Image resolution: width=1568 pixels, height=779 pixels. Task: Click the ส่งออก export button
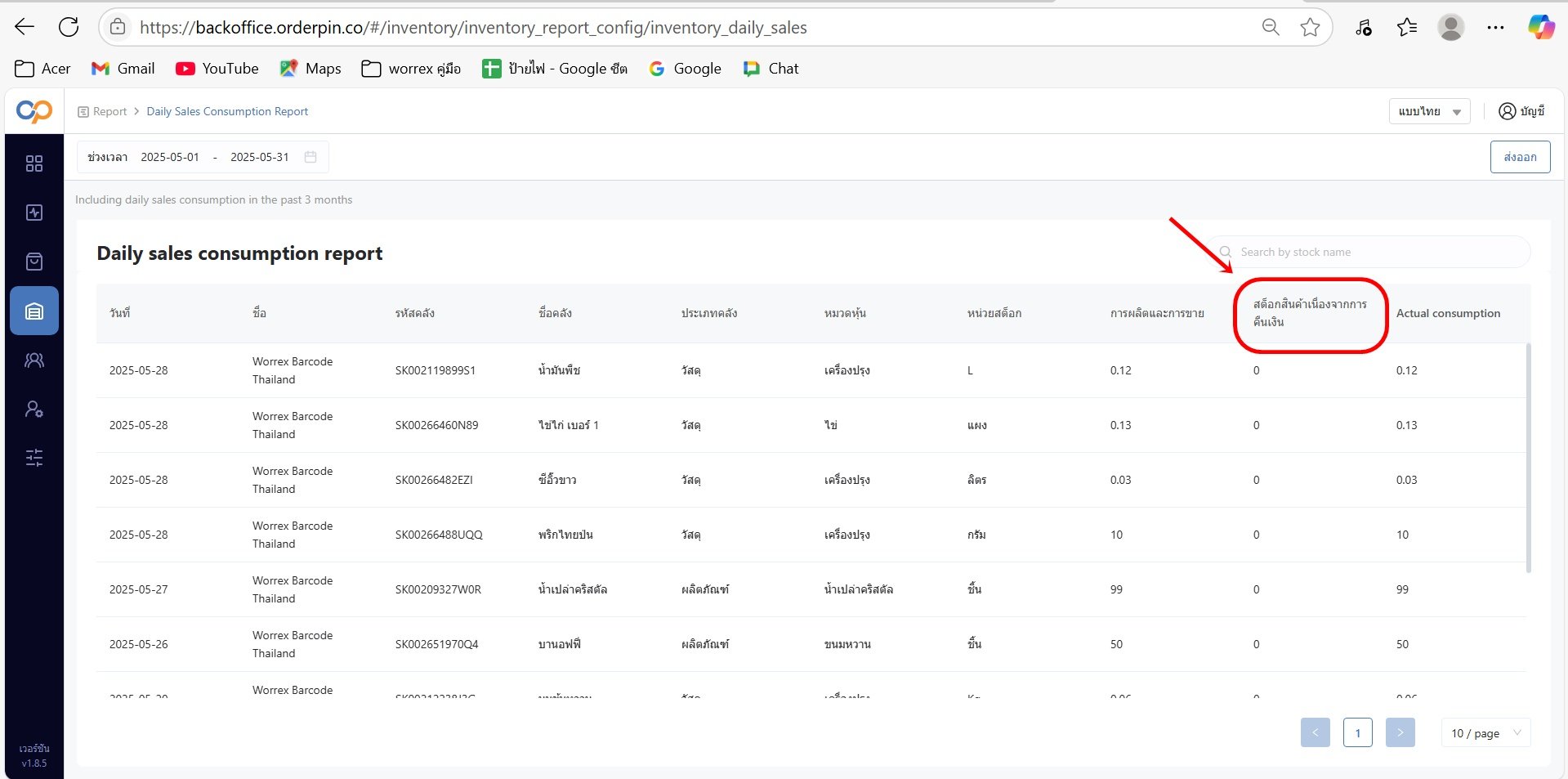(1520, 157)
